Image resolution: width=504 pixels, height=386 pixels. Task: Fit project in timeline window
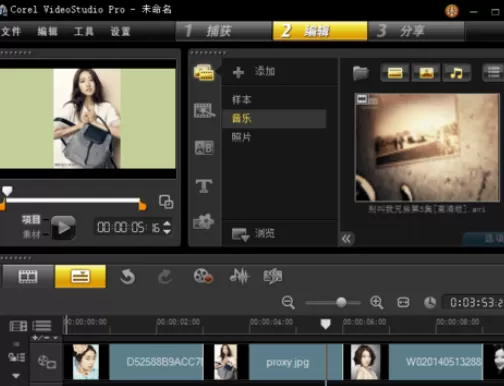(x=403, y=303)
